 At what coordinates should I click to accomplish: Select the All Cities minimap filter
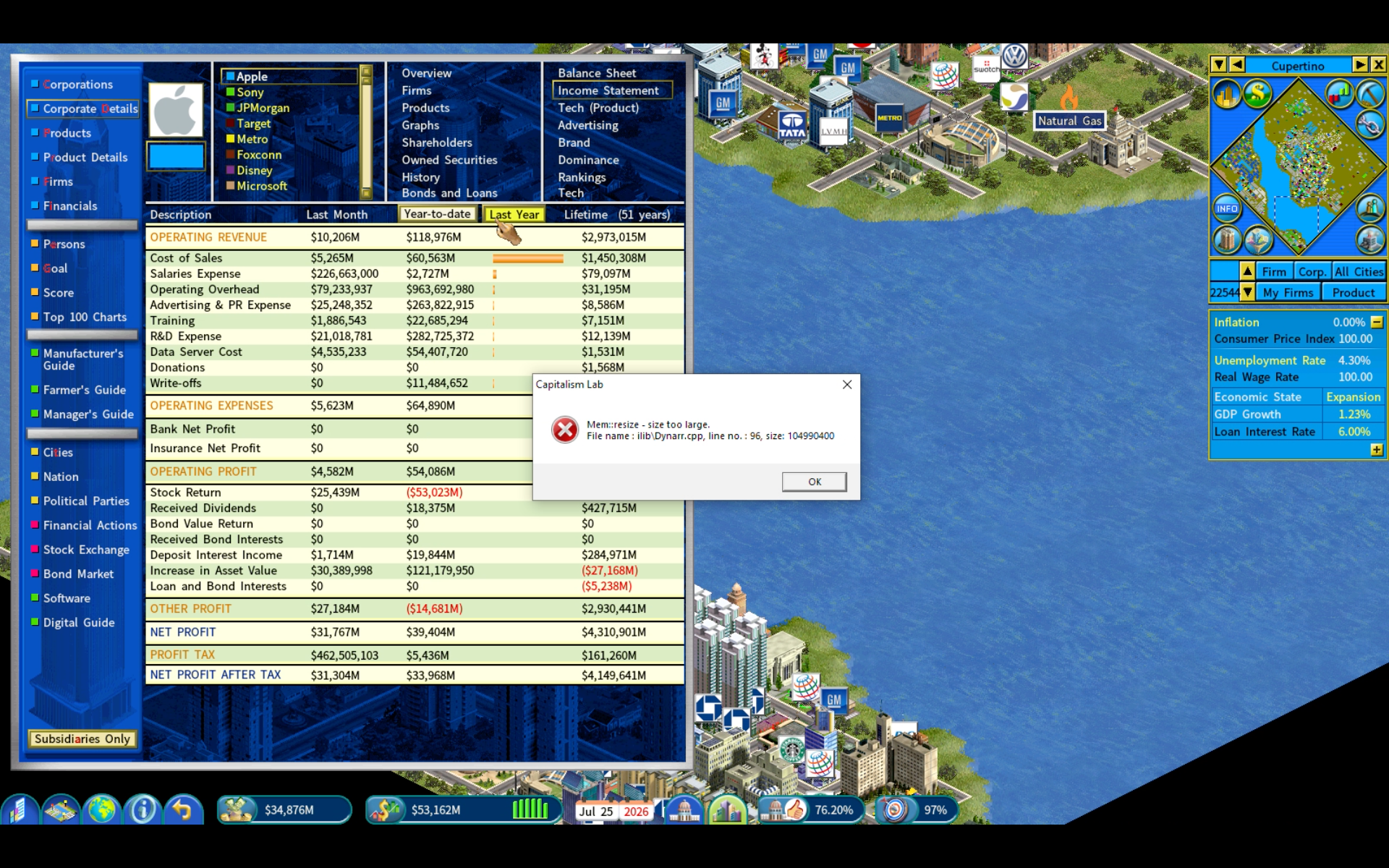click(x=1359, y=272)
